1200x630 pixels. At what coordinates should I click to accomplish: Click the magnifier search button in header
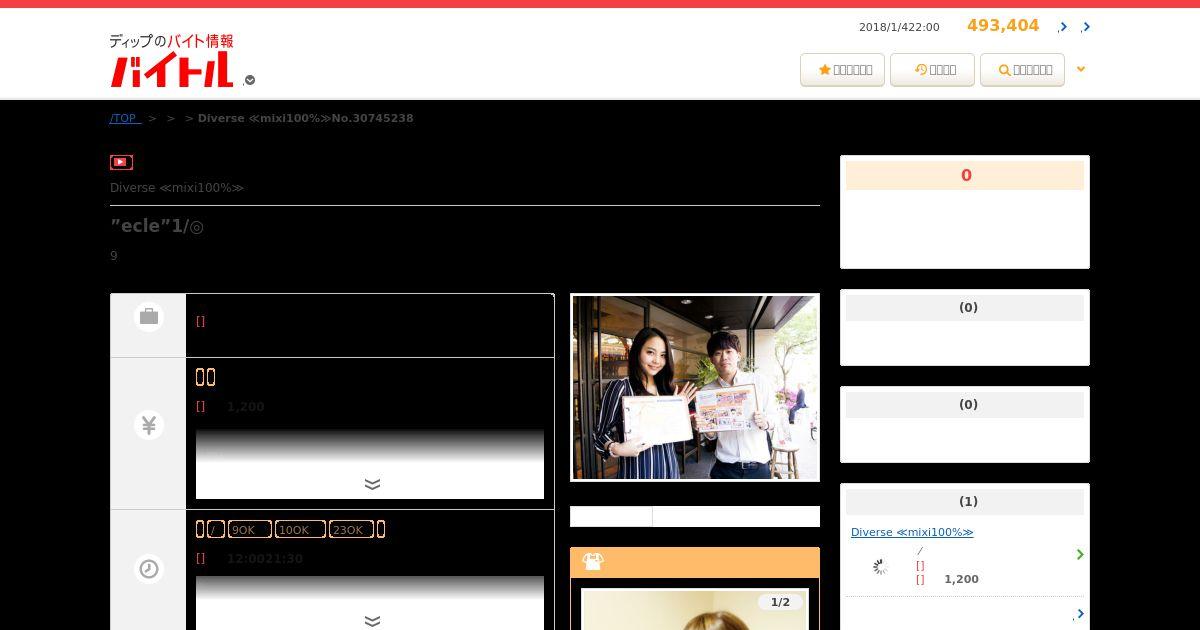1022,70
